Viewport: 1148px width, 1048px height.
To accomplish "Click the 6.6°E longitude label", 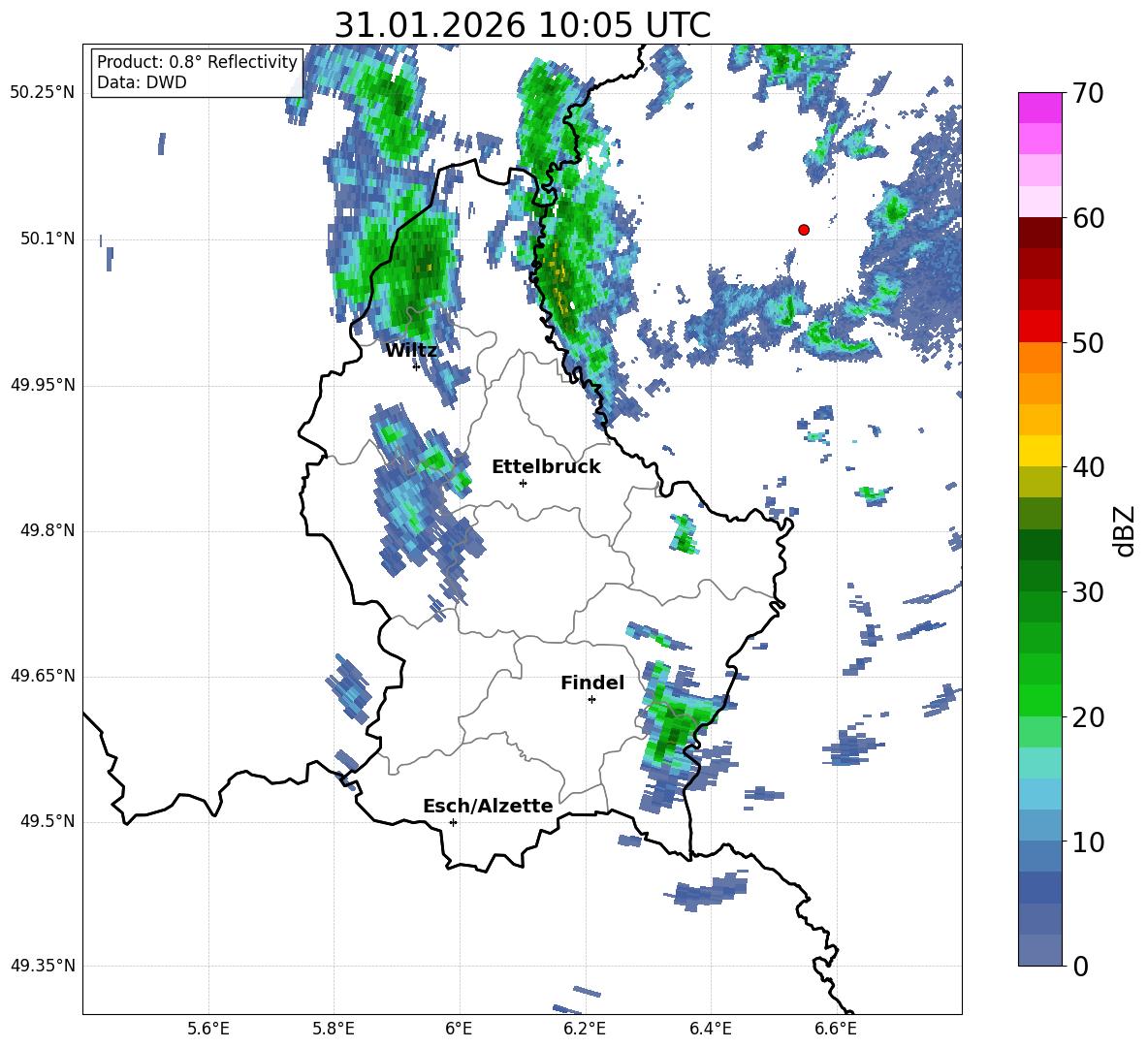I will point(836,1029).
